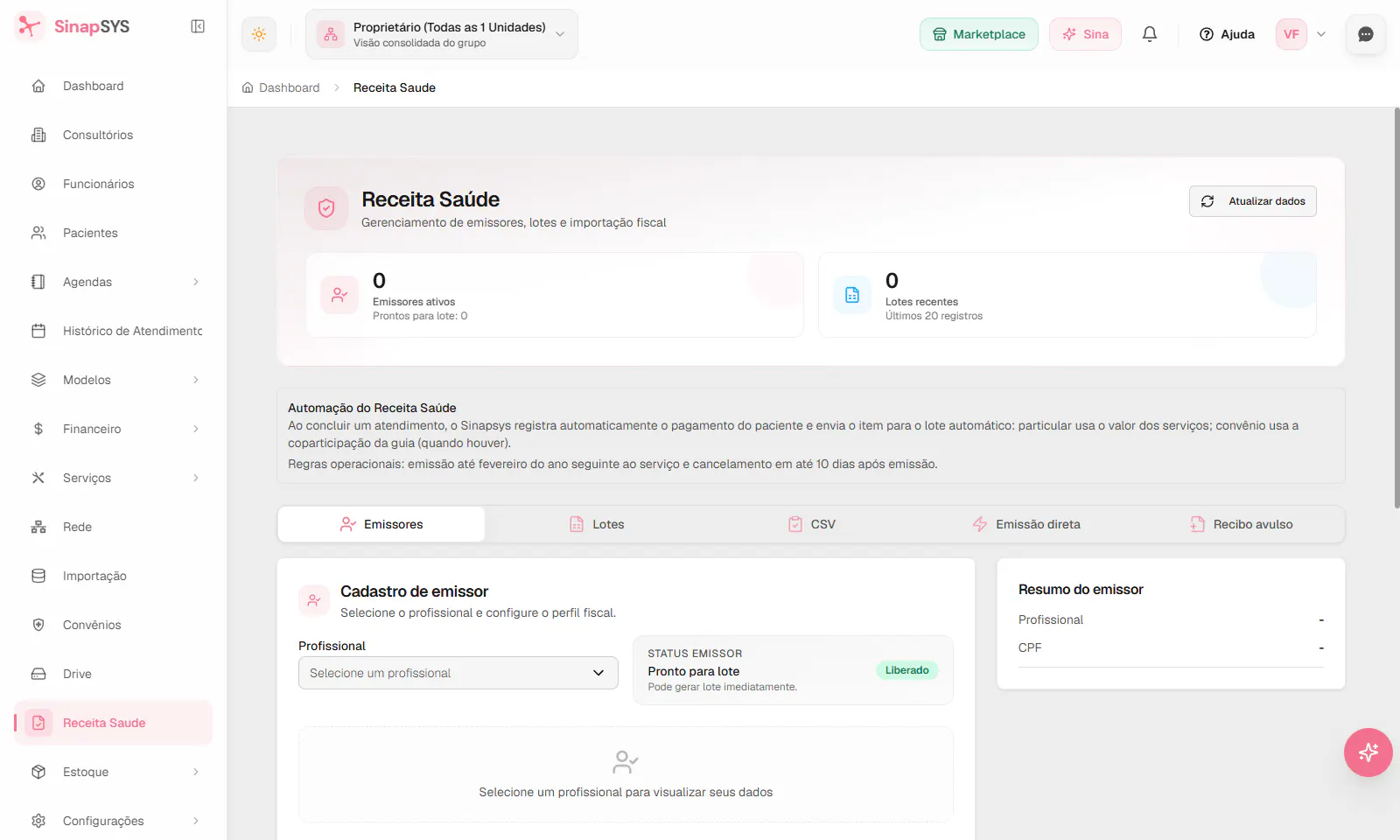Image resolution: width=1400 pixels, height=840 pixels.
Task: Click the Drive icon in sidebar
Action: coord(38,674)
